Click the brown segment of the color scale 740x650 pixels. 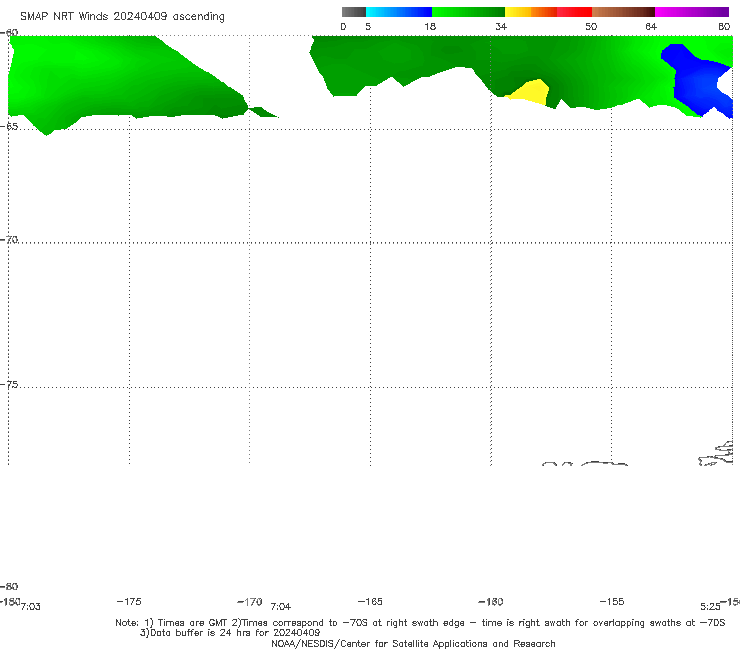(x=623, y=12)
